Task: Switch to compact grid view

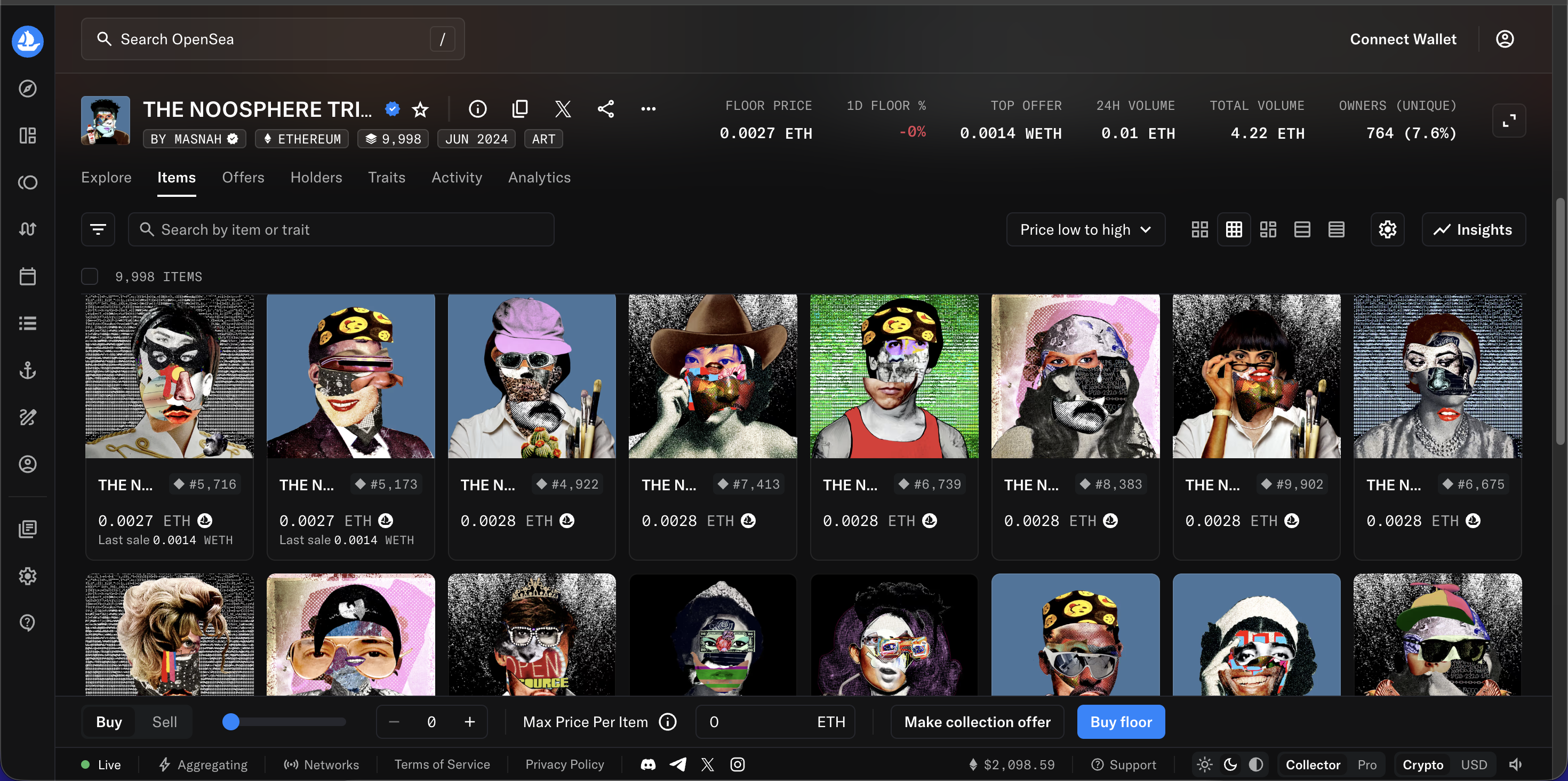Action: (x=1234, y=229)
